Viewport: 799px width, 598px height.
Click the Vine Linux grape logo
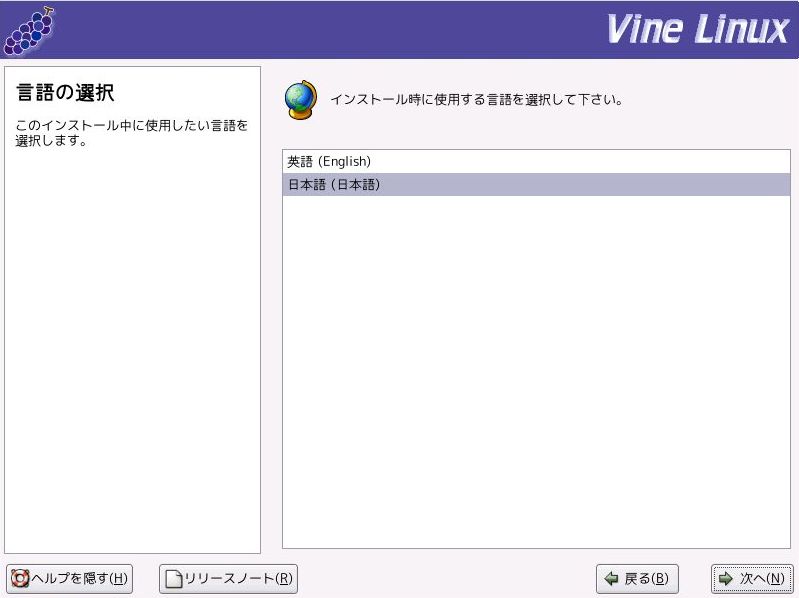(x=29, y=31)
